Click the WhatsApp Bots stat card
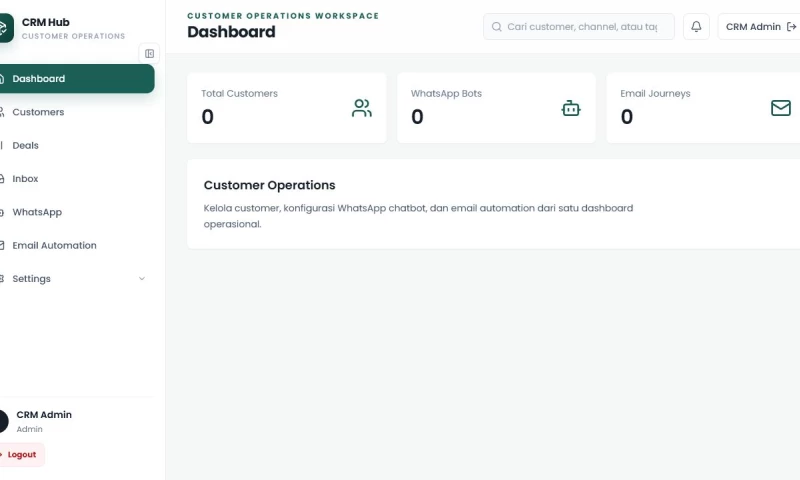Image resolution: width=800 pixels, height=480 pixels. [496, 108]
